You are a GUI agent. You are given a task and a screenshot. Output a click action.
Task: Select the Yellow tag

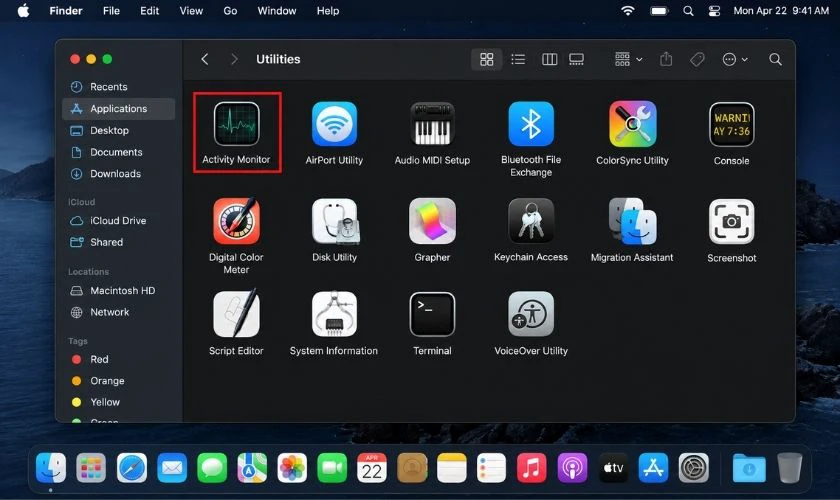click(119, 402)
